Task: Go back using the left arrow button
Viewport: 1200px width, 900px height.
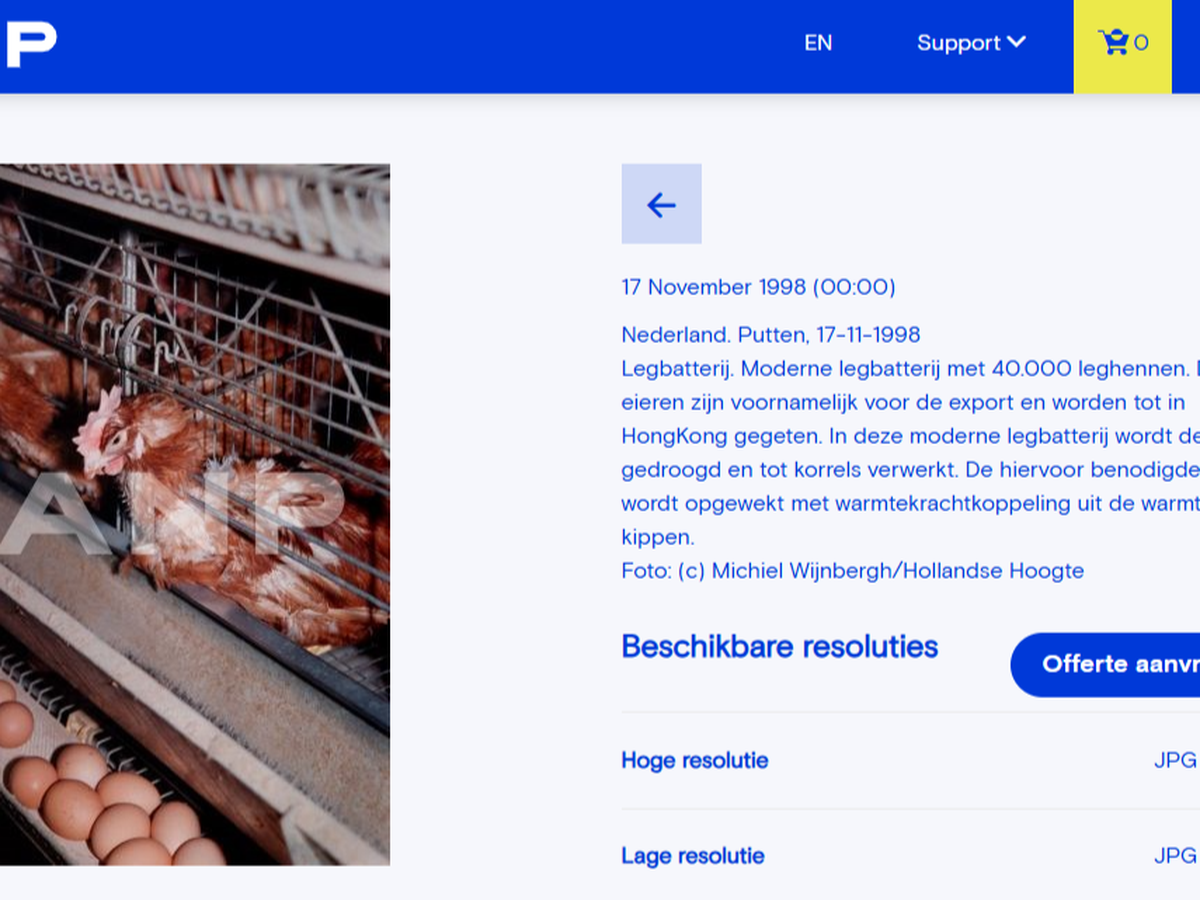Action: (661, 204)
